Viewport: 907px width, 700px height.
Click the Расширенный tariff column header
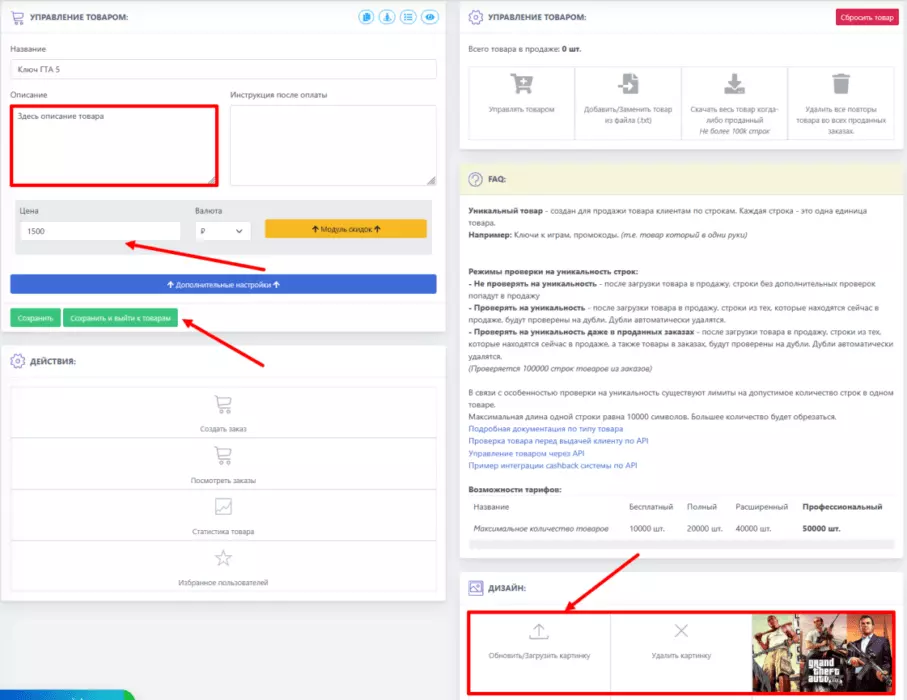[762, 507]
